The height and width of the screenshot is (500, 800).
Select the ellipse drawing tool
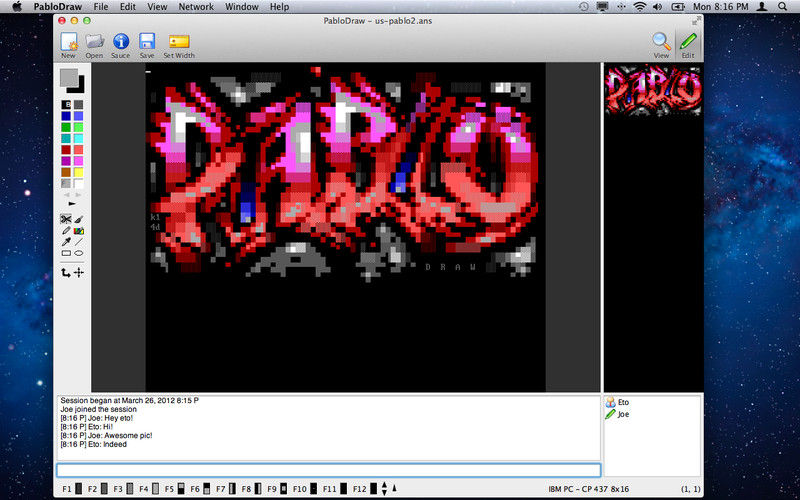78,254
